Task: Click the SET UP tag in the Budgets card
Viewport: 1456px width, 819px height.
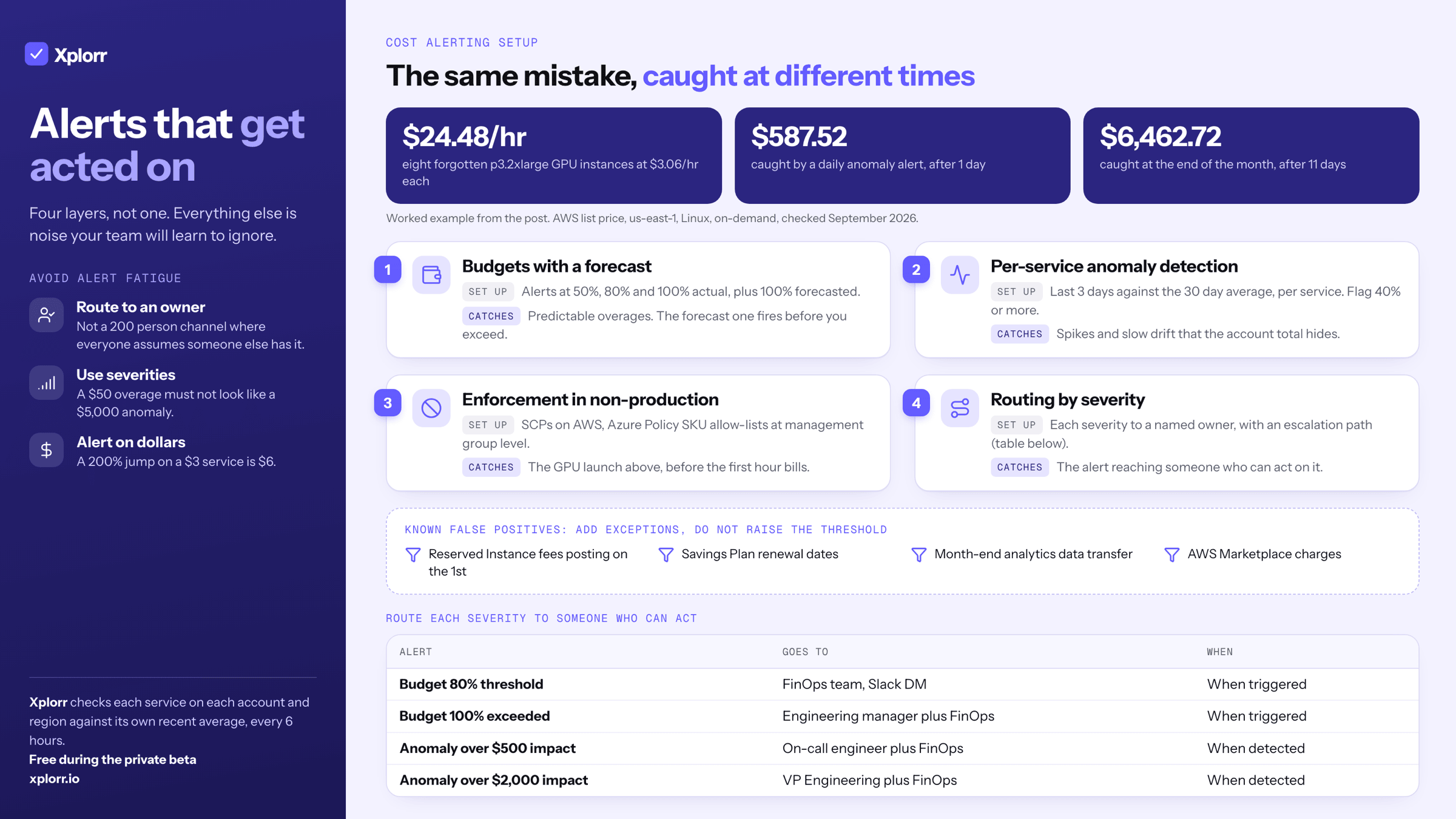Action: click(x=488, y=292)
